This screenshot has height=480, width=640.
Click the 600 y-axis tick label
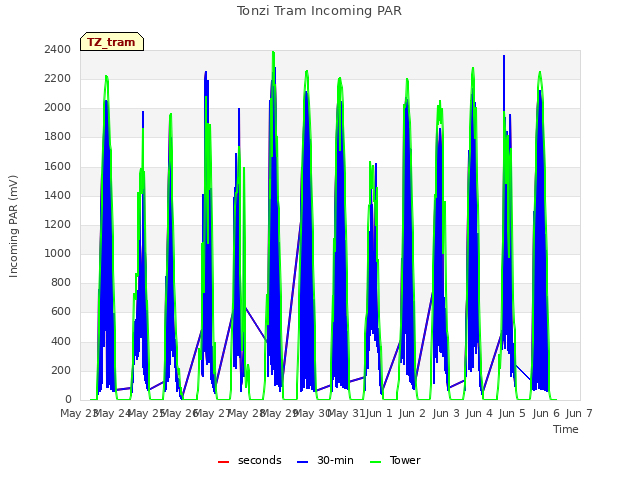tap(61, 312)
